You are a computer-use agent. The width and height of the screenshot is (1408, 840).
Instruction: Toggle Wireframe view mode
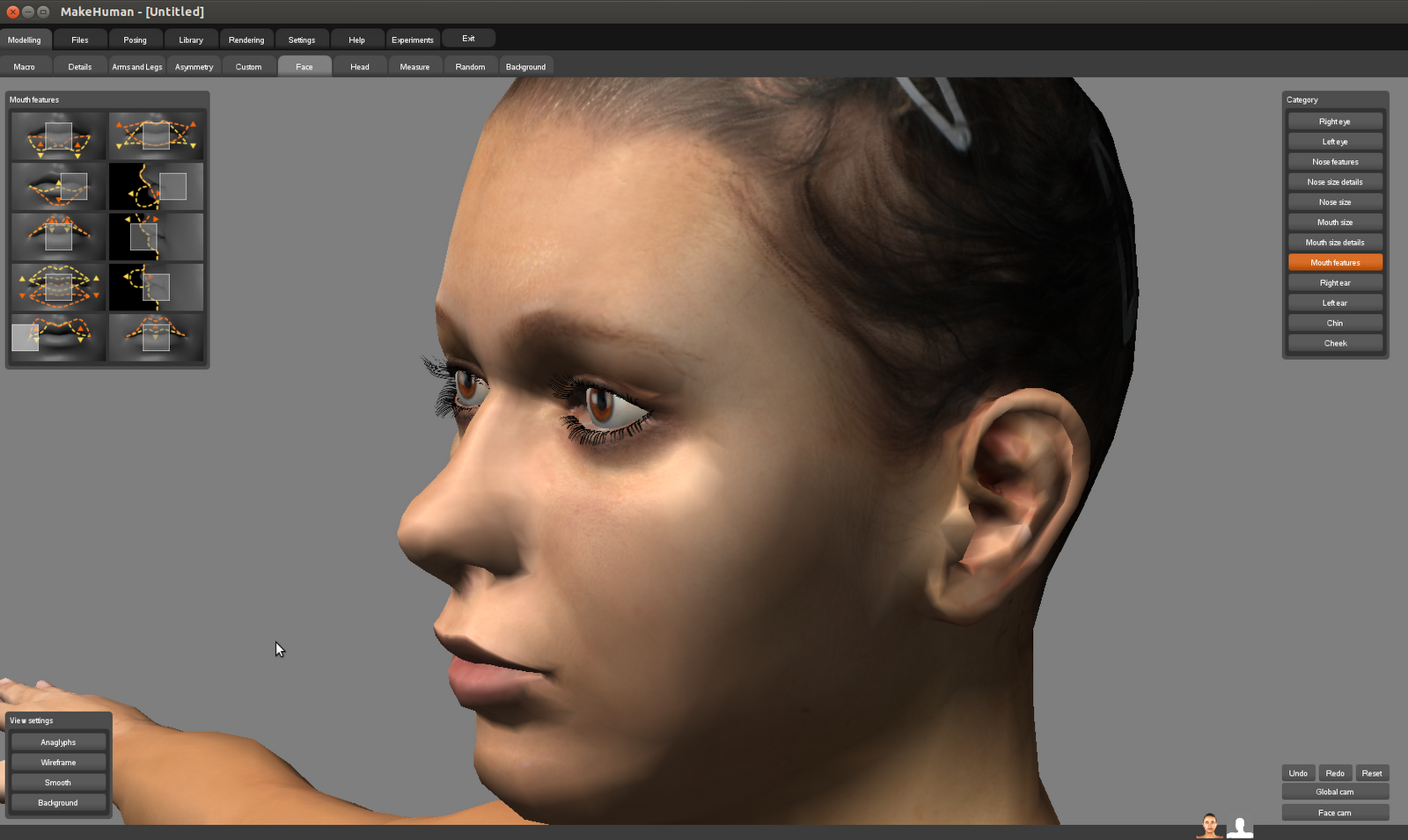pos(58,763)
